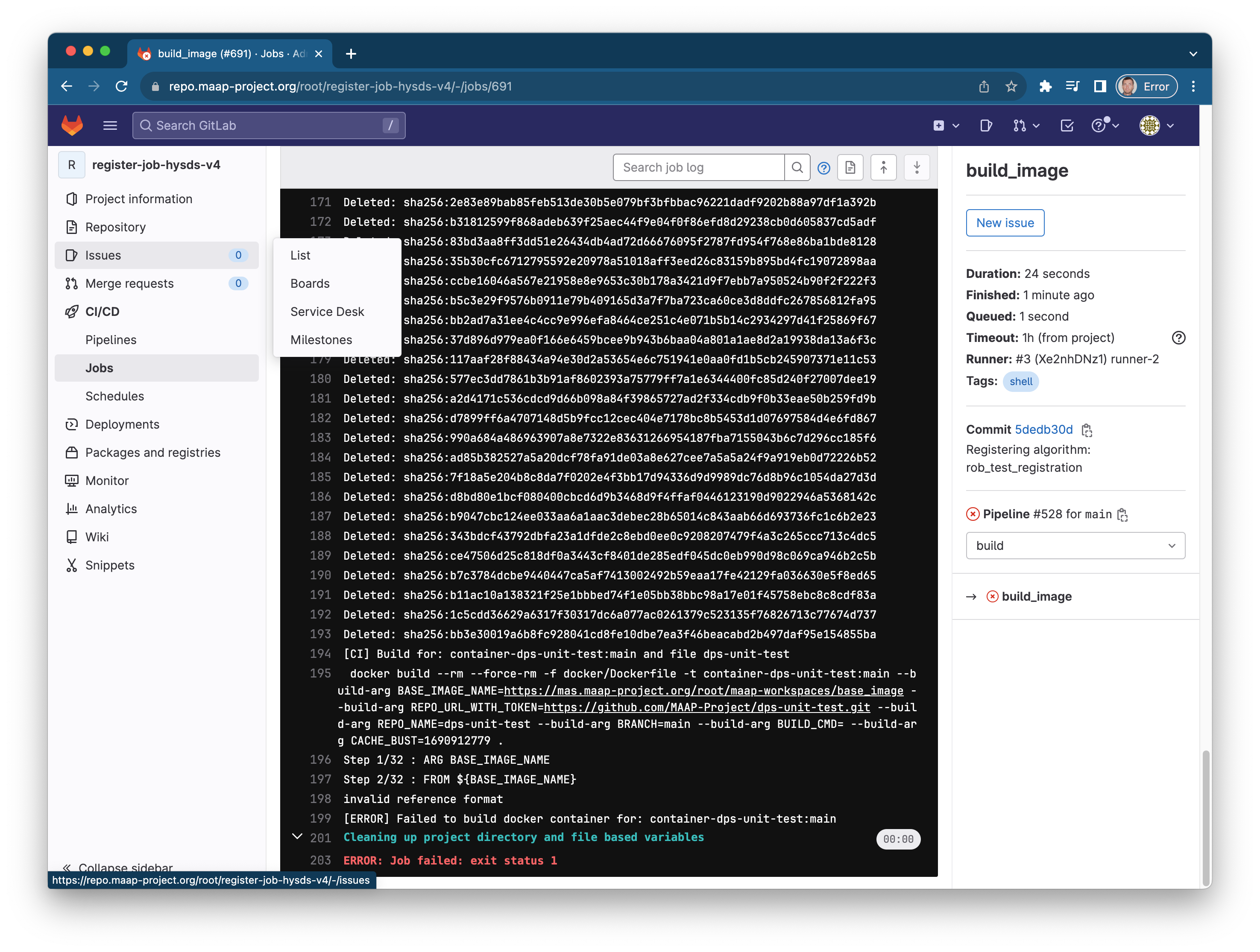Open the browser side panel icon

pos(1100,86)
